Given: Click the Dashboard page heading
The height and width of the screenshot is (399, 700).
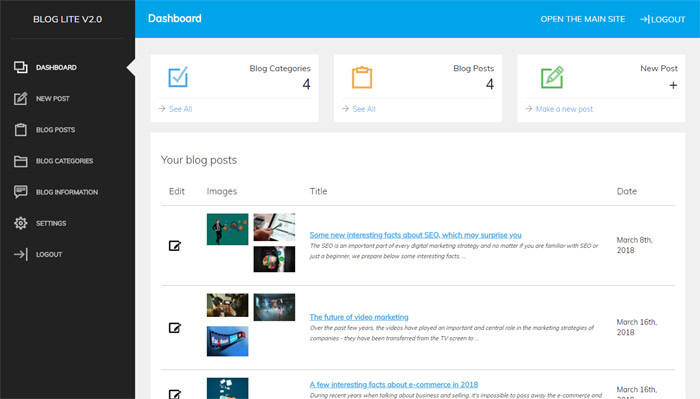Looking at the screenshot, I should 175,18.
